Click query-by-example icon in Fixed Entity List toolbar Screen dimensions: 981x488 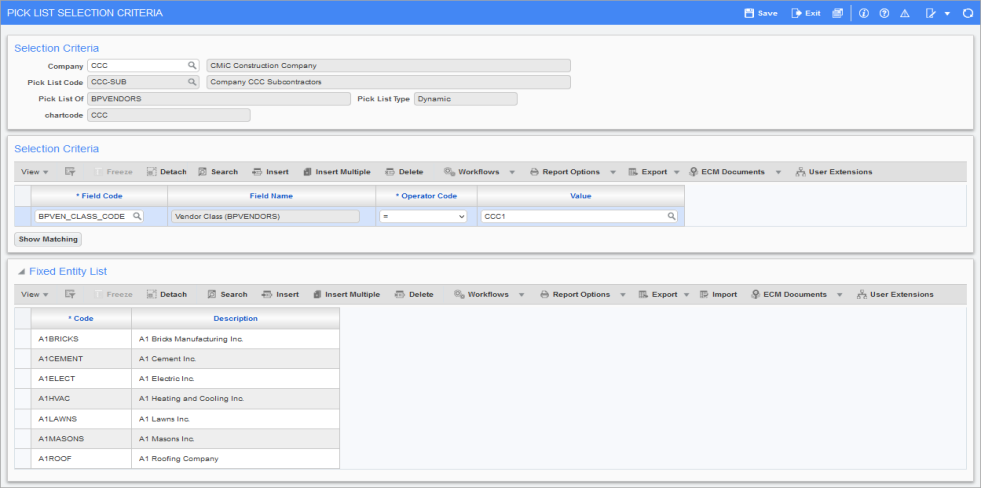point(69,294)
